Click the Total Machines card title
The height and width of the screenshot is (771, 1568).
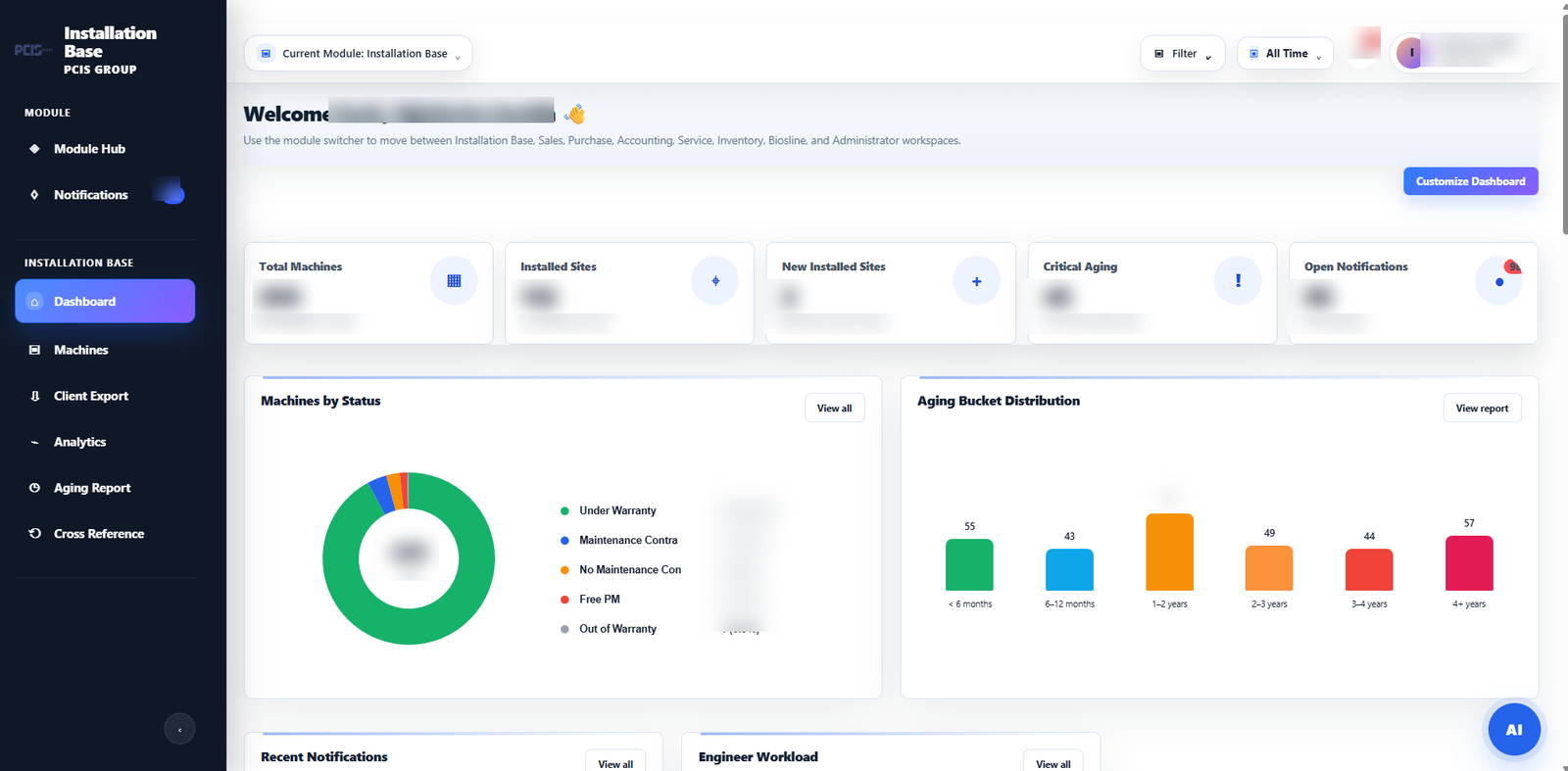coord(301,266)
